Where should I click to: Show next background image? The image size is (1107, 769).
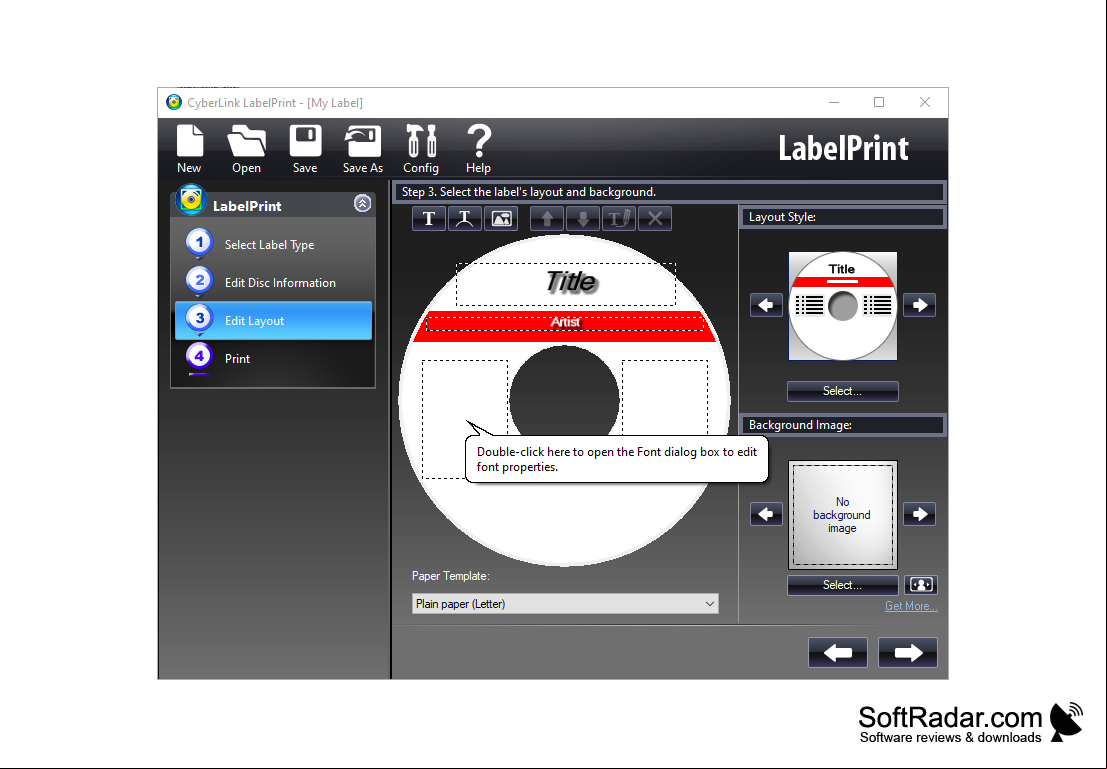pos(919,514)
